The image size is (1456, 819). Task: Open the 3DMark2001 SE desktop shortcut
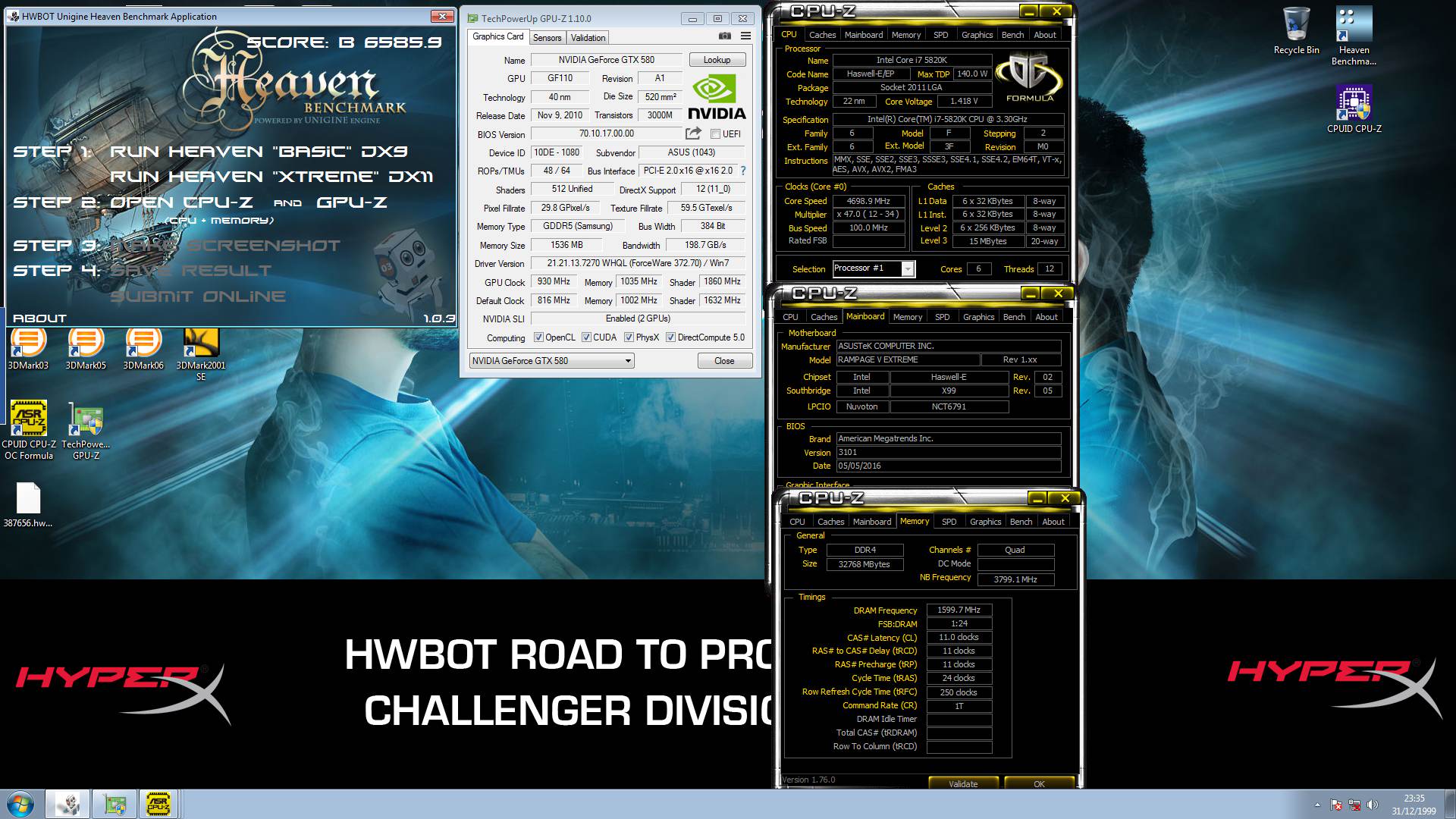point(201,354)
